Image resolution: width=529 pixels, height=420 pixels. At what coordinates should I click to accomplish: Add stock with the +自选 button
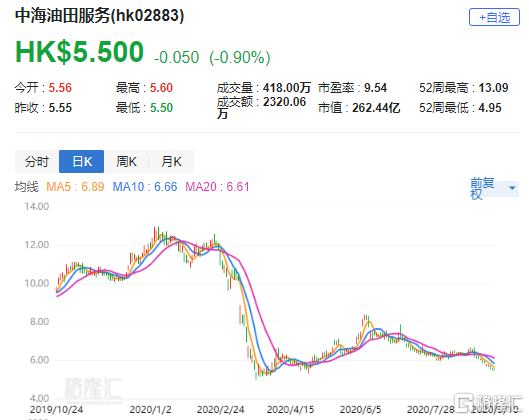point(494,17)
